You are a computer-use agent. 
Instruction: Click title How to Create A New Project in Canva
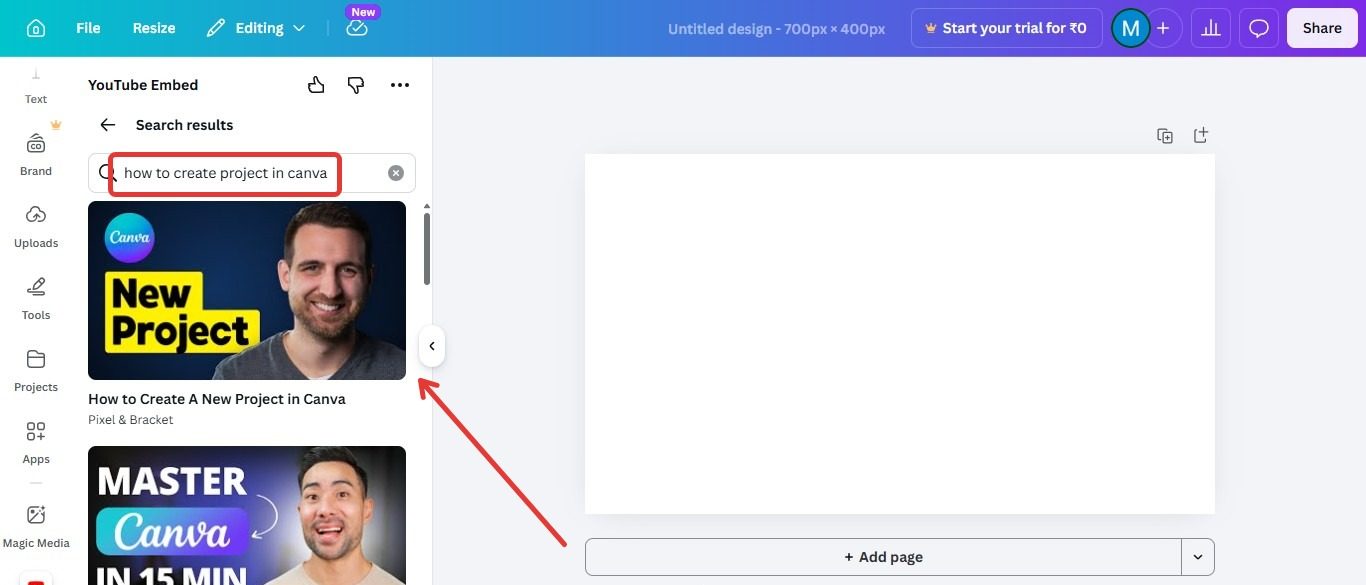[217, 399]
